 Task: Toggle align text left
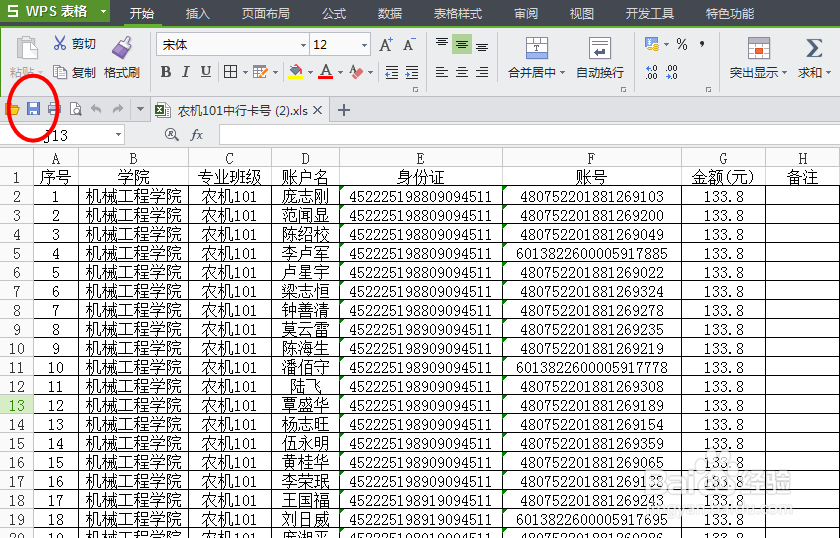441,72
